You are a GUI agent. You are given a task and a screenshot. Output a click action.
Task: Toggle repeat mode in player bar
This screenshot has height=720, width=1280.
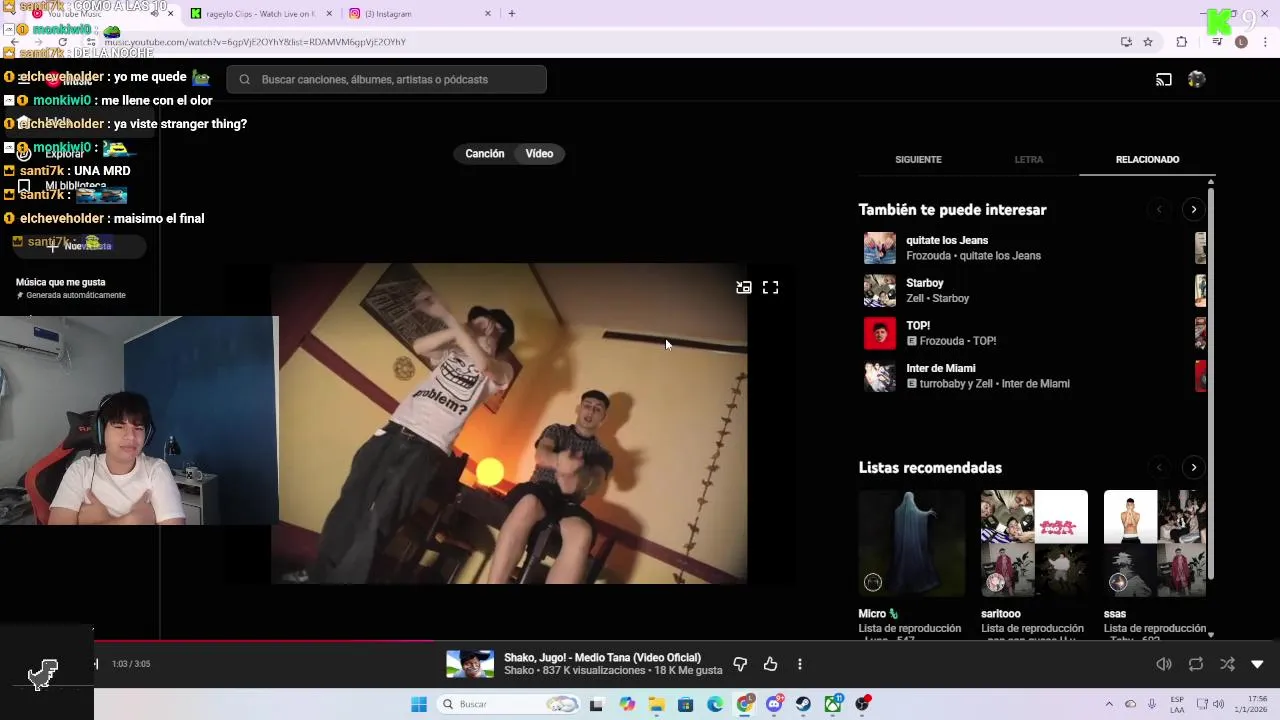click(1196, 664)
